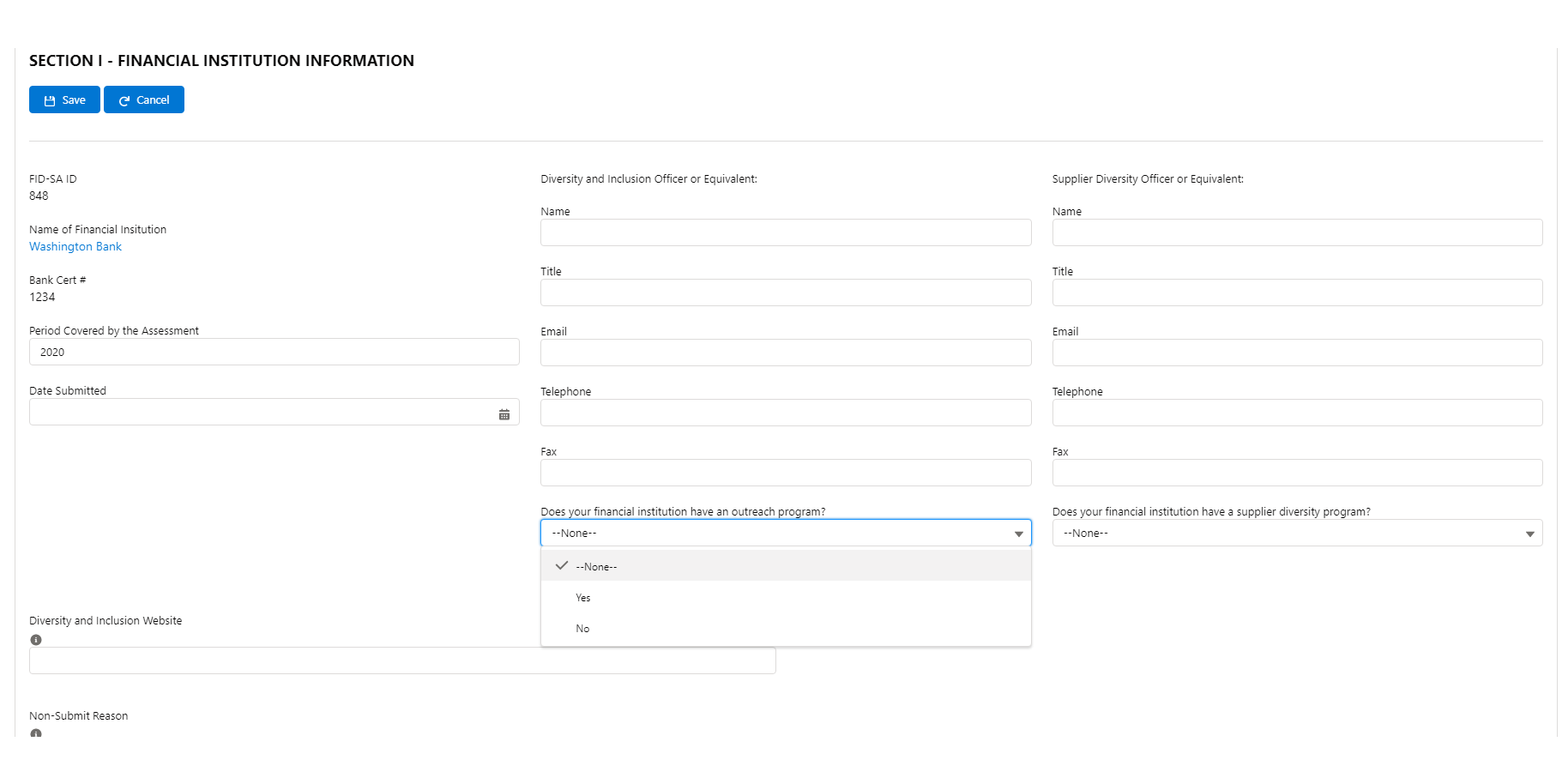Click the Supplier Diversity Officer Fax field
Image resolution: width=1562 pixels, height=784 pixels.
point(1297,473)
